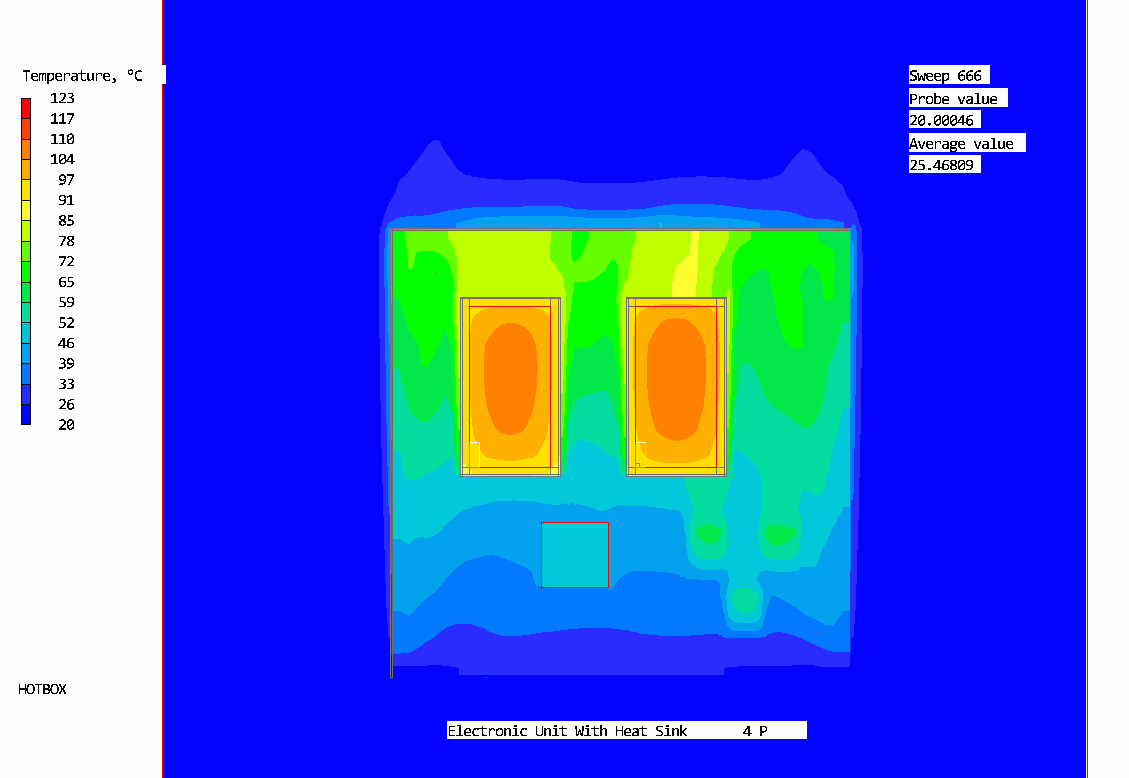Click the HOTBOX label

tap(42, 690)
